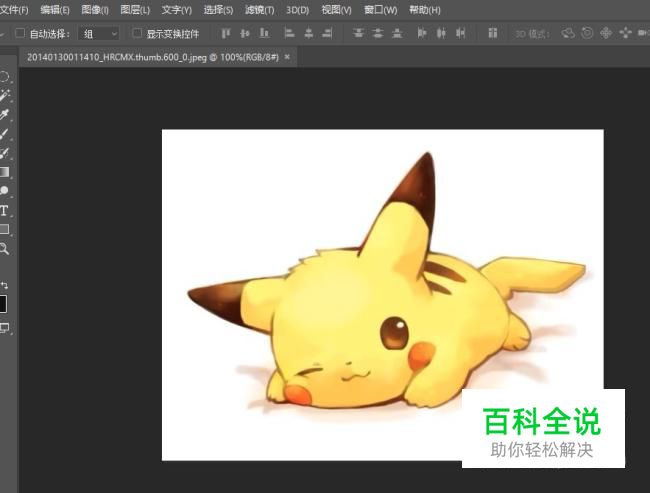Click the distribute bottom edges icon

pos(397,33)
